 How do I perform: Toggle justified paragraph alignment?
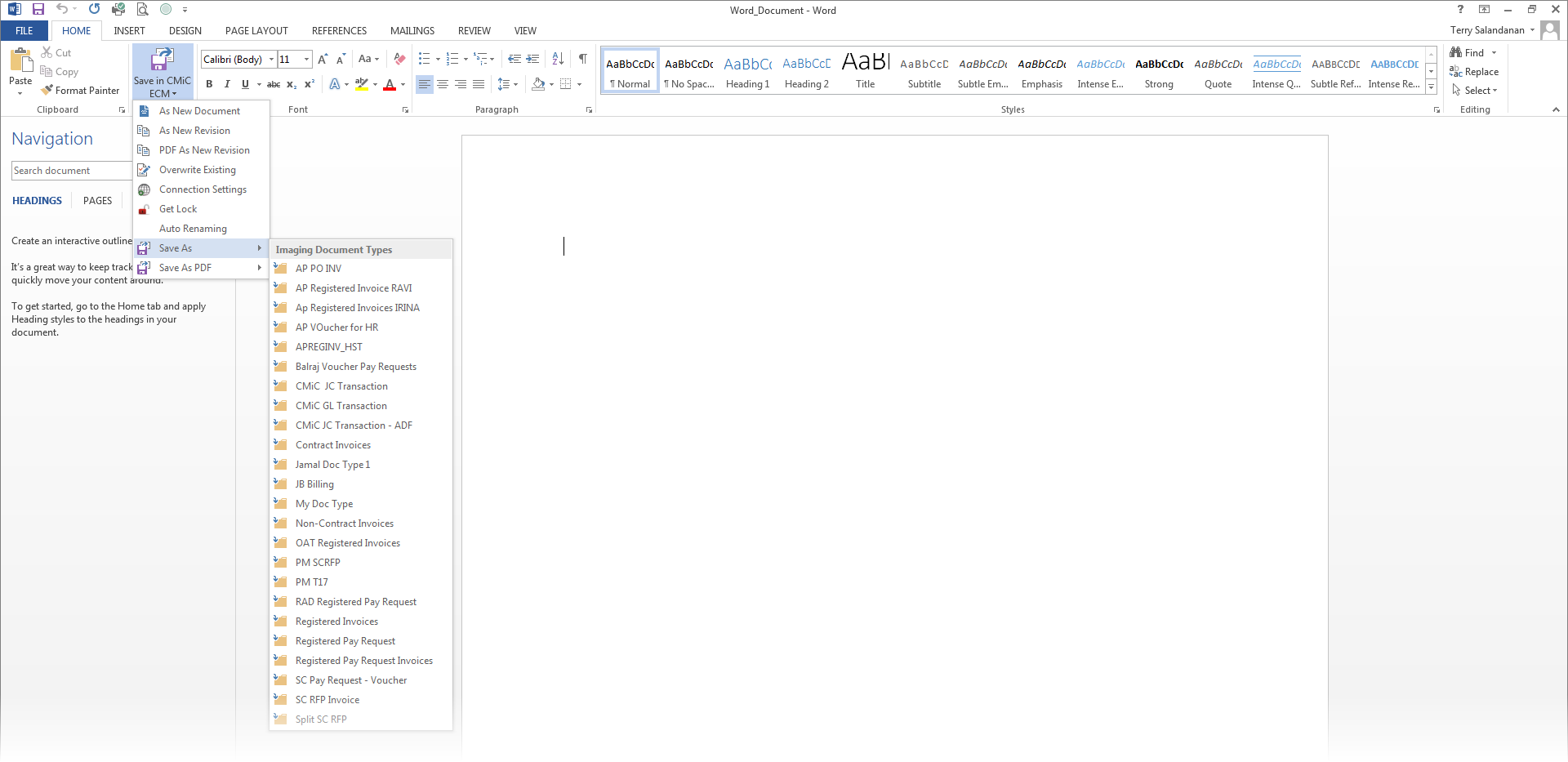479,83
